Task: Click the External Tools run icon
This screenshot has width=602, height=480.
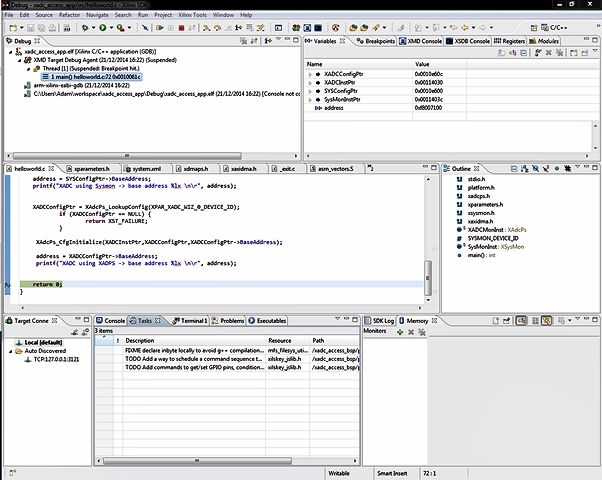Action: coord(121,28)
